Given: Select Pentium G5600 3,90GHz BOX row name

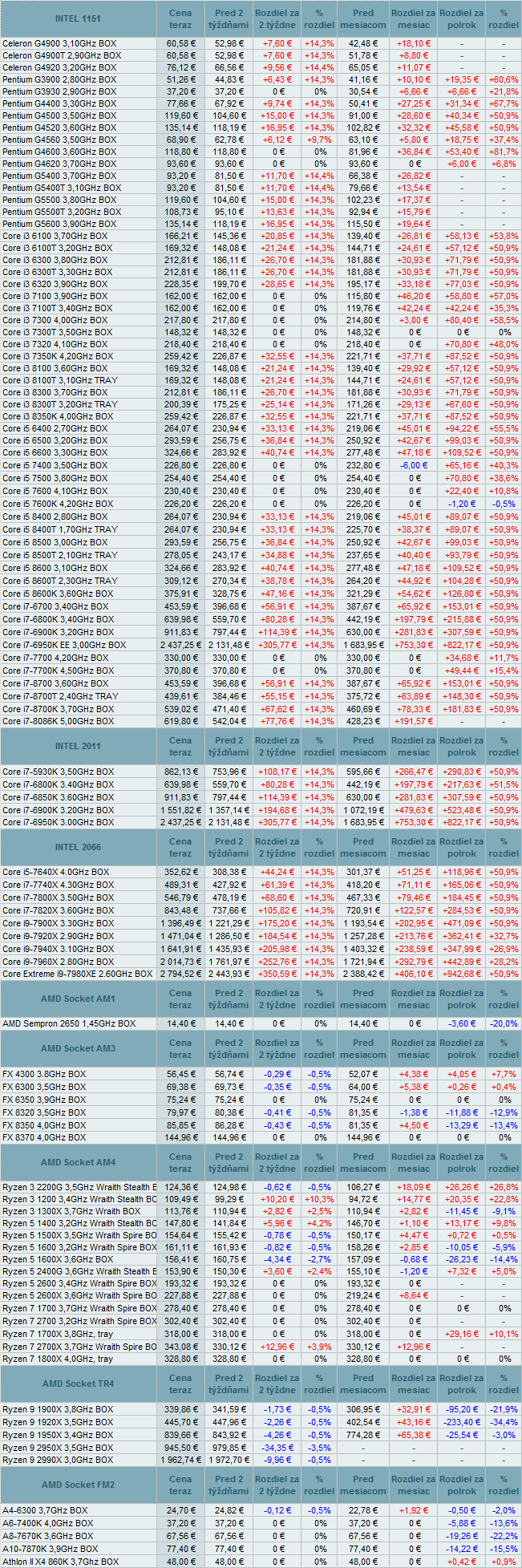Looking at the screenshot, I should pos(59,224).
